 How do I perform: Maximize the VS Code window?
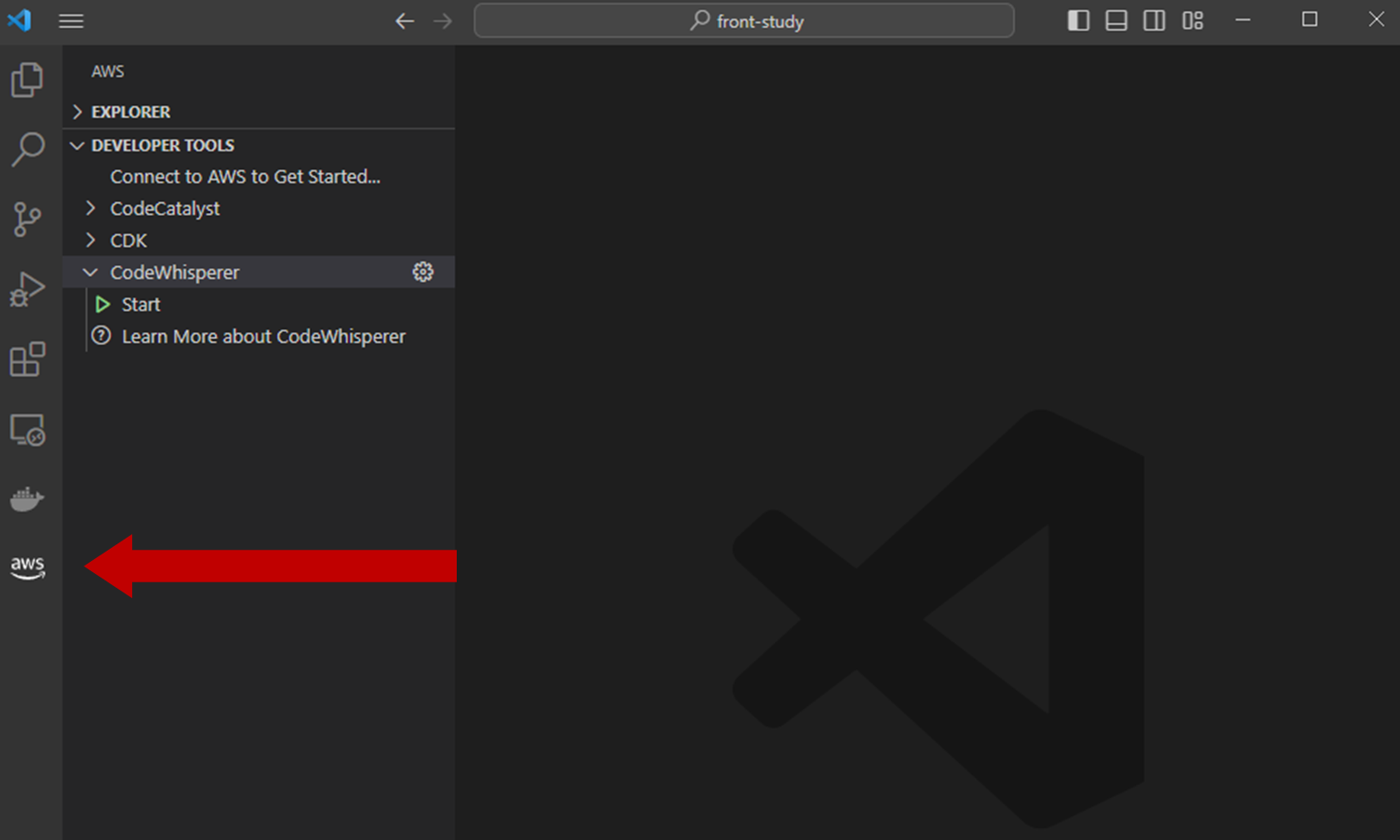coord(1310,20)
